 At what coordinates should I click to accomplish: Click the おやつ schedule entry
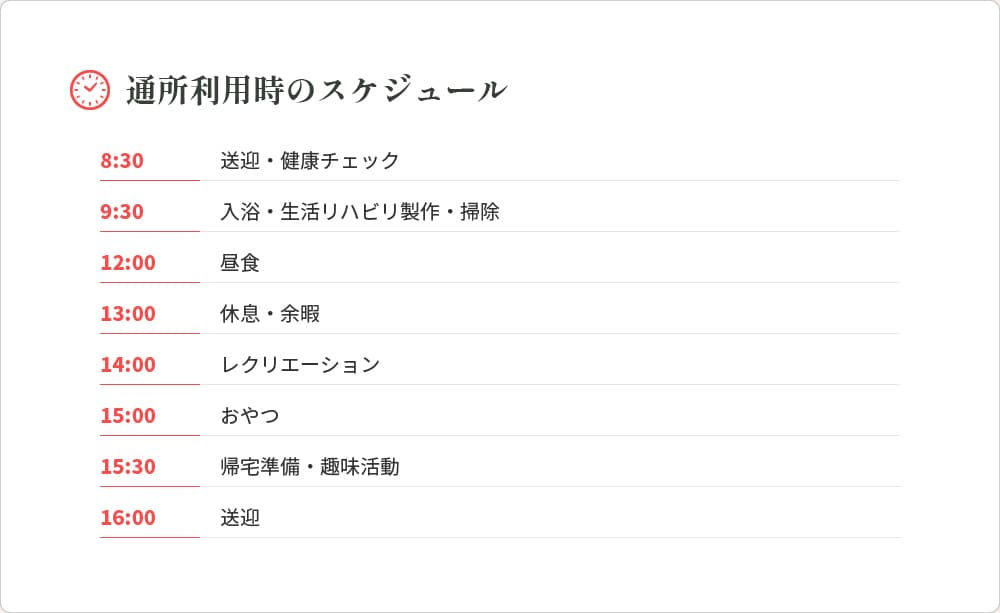pos(250,416)
